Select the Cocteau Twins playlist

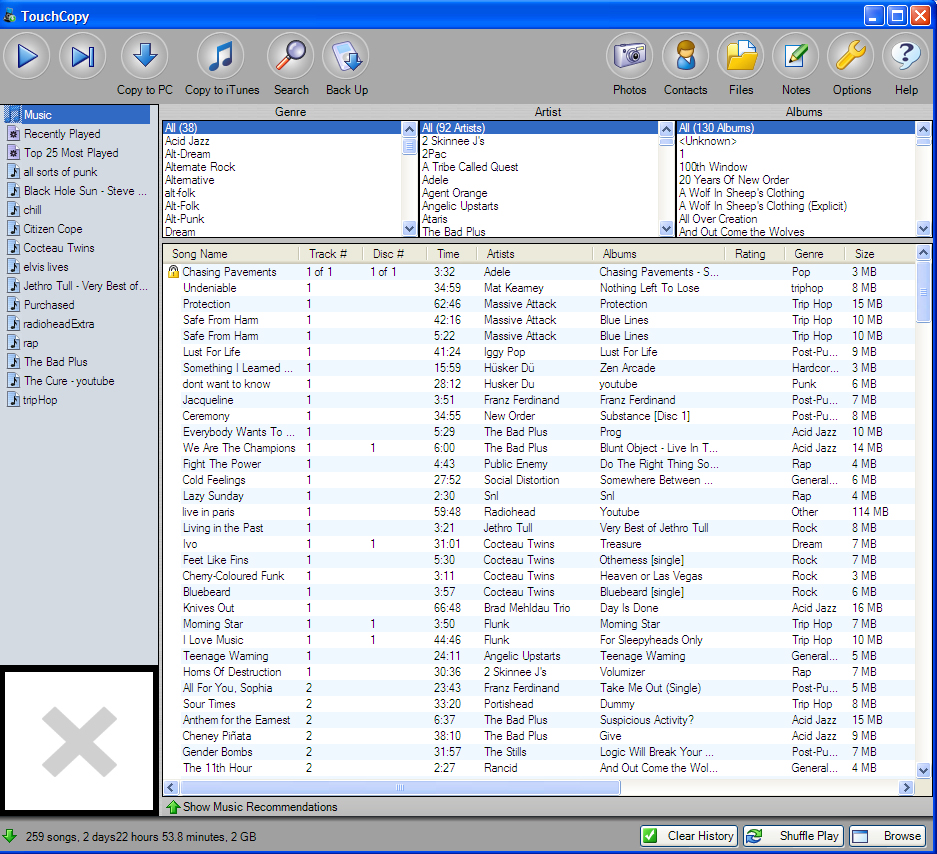(x=59, y=248)
